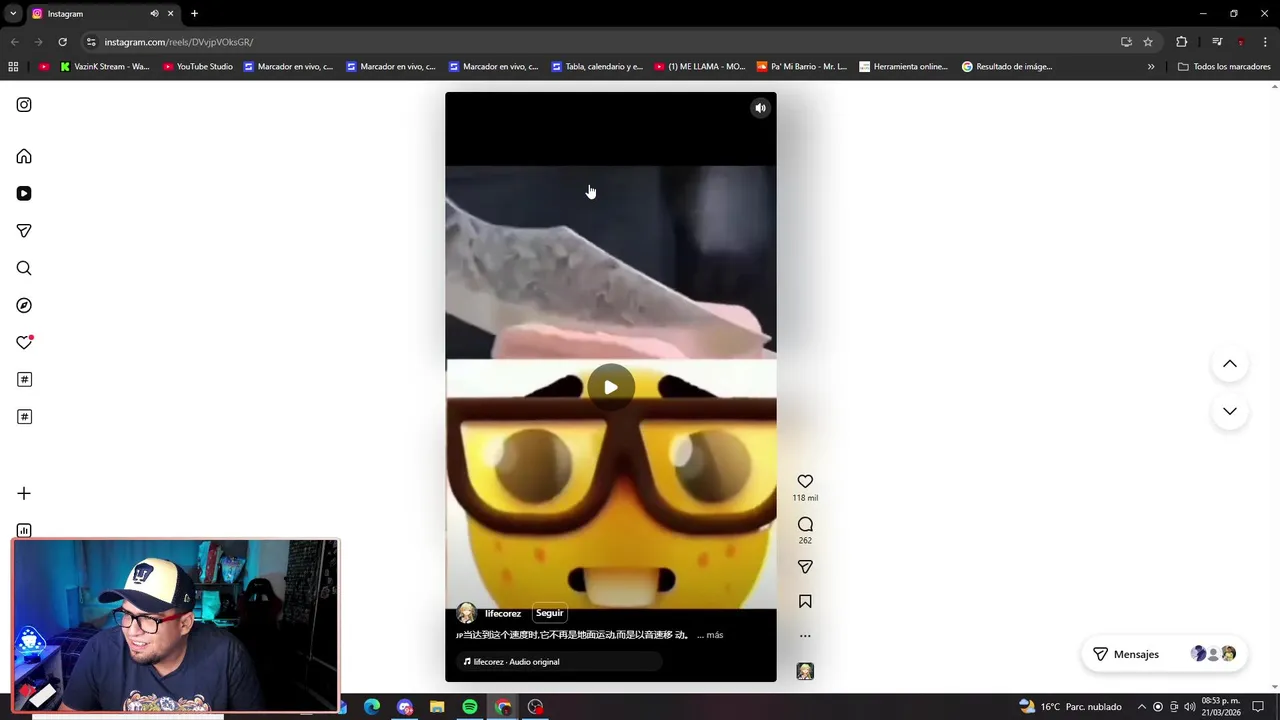1280x720 pixels.
Task: Create a new post with plus icon
Action: point(24,493)
